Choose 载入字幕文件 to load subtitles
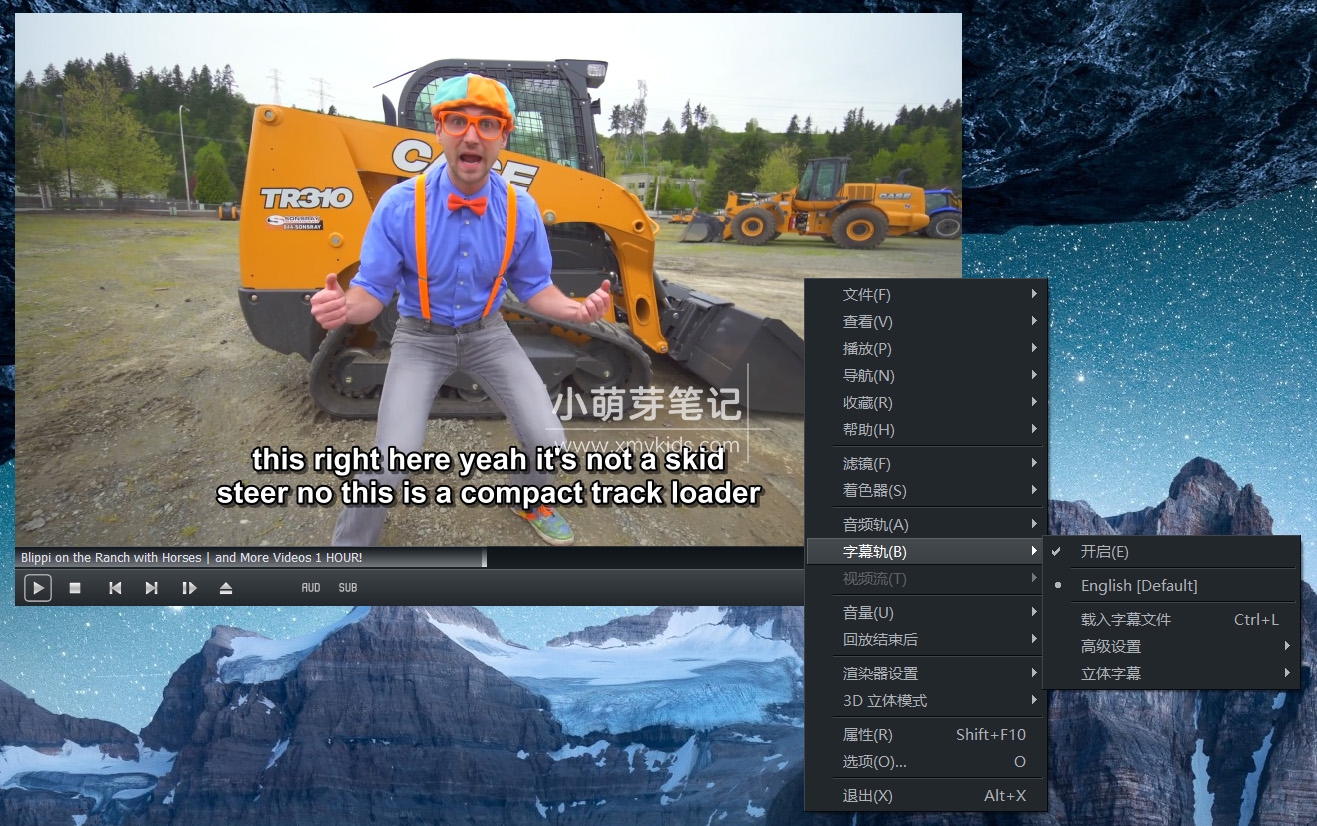The height and width of the screenshot is (826, 1317). coord(1126,619)
